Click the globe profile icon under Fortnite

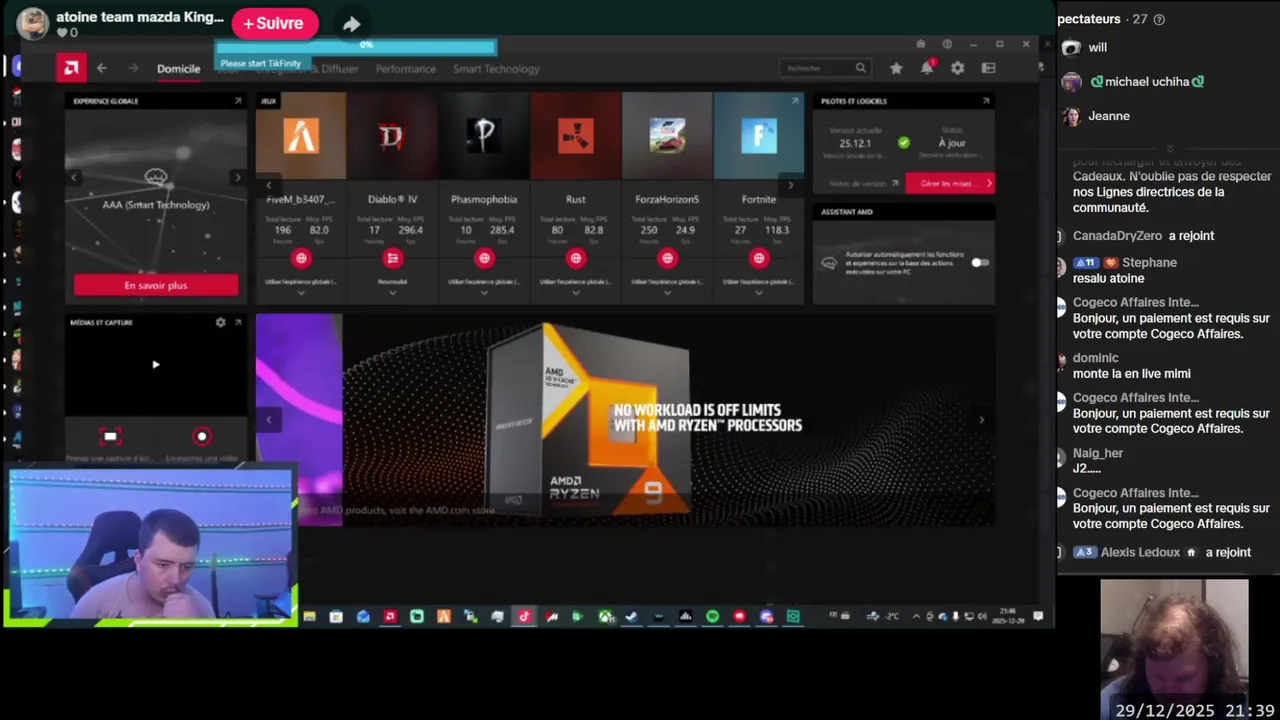759,258
